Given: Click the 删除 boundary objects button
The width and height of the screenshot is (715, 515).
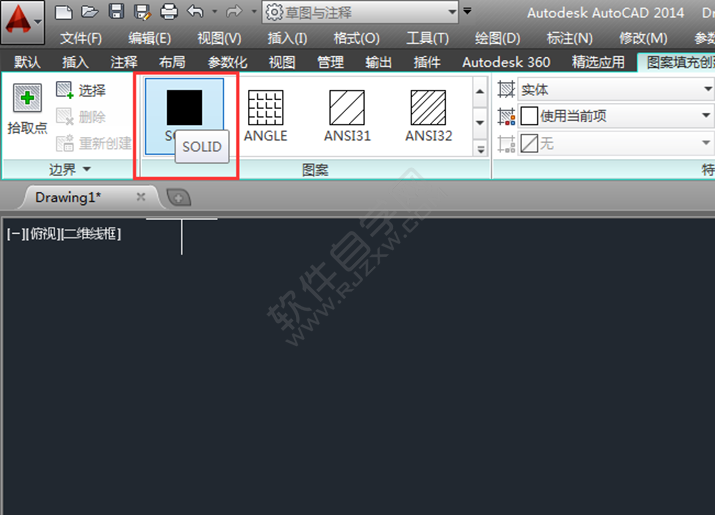Looking at the screenshot, I should pos(81,117).
